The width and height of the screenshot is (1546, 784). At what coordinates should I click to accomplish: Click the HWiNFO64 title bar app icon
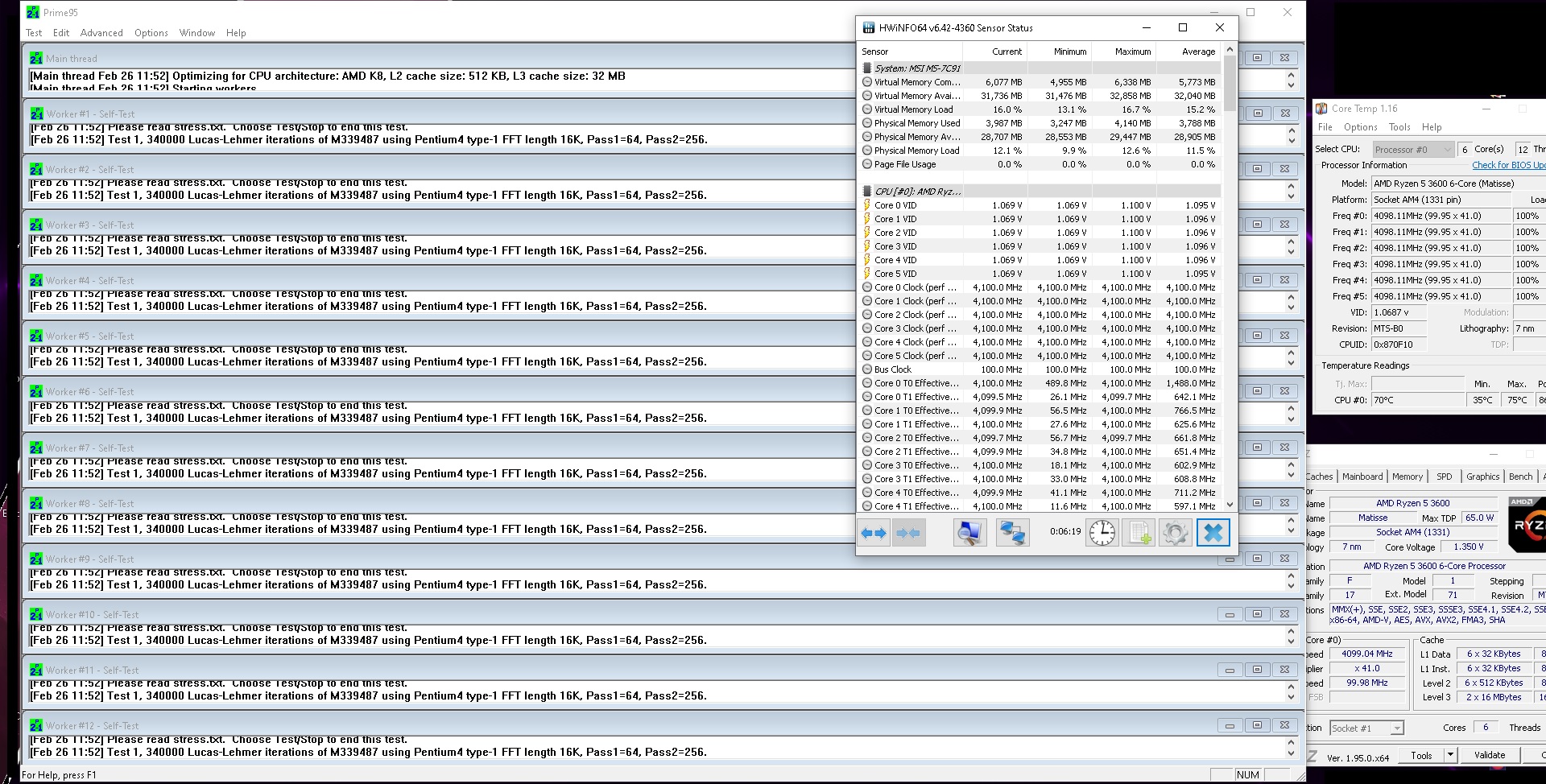pyautogui.click(x=869, y=27)
